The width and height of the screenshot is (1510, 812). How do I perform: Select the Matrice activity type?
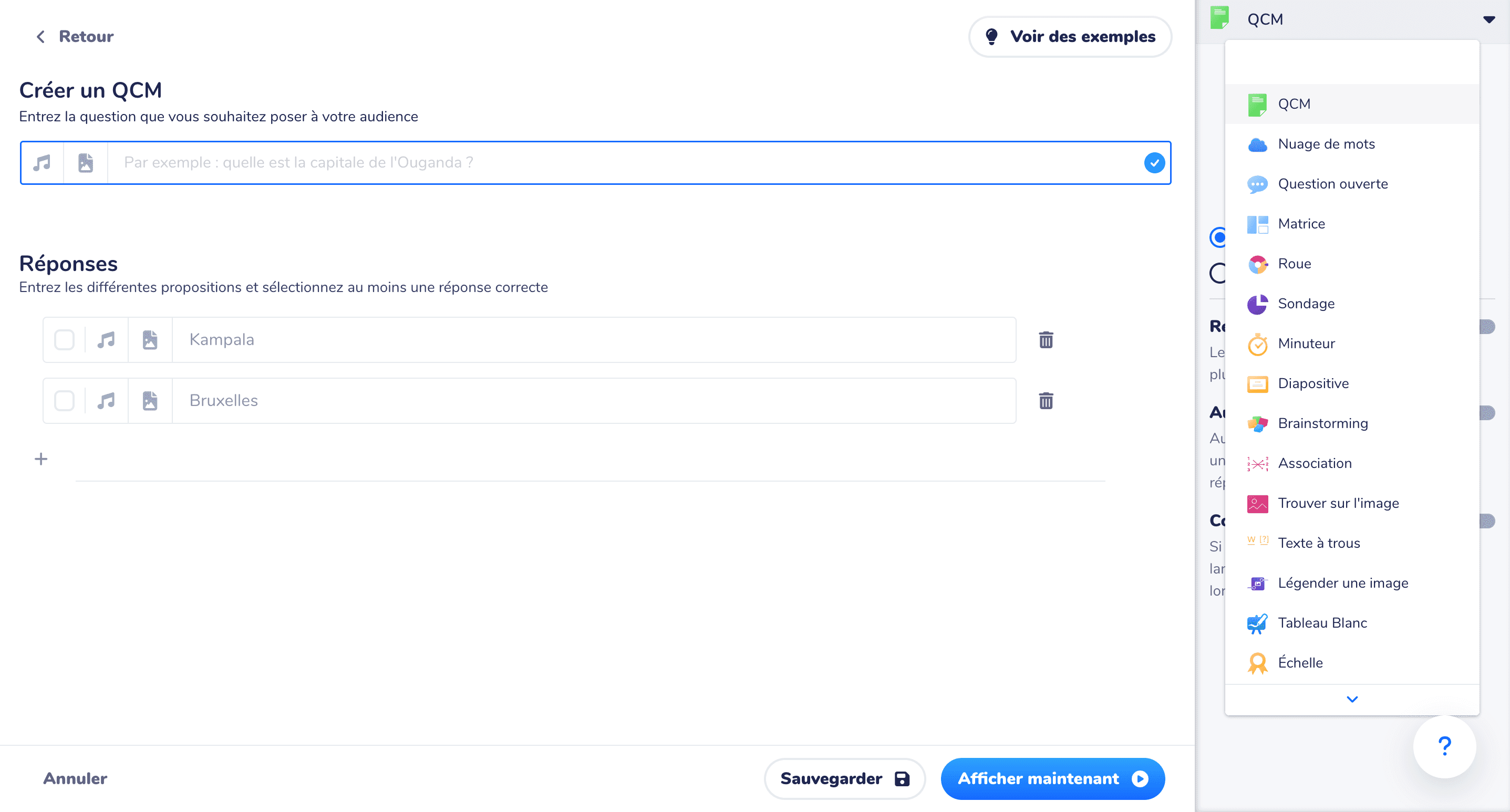coord(1302,223)
